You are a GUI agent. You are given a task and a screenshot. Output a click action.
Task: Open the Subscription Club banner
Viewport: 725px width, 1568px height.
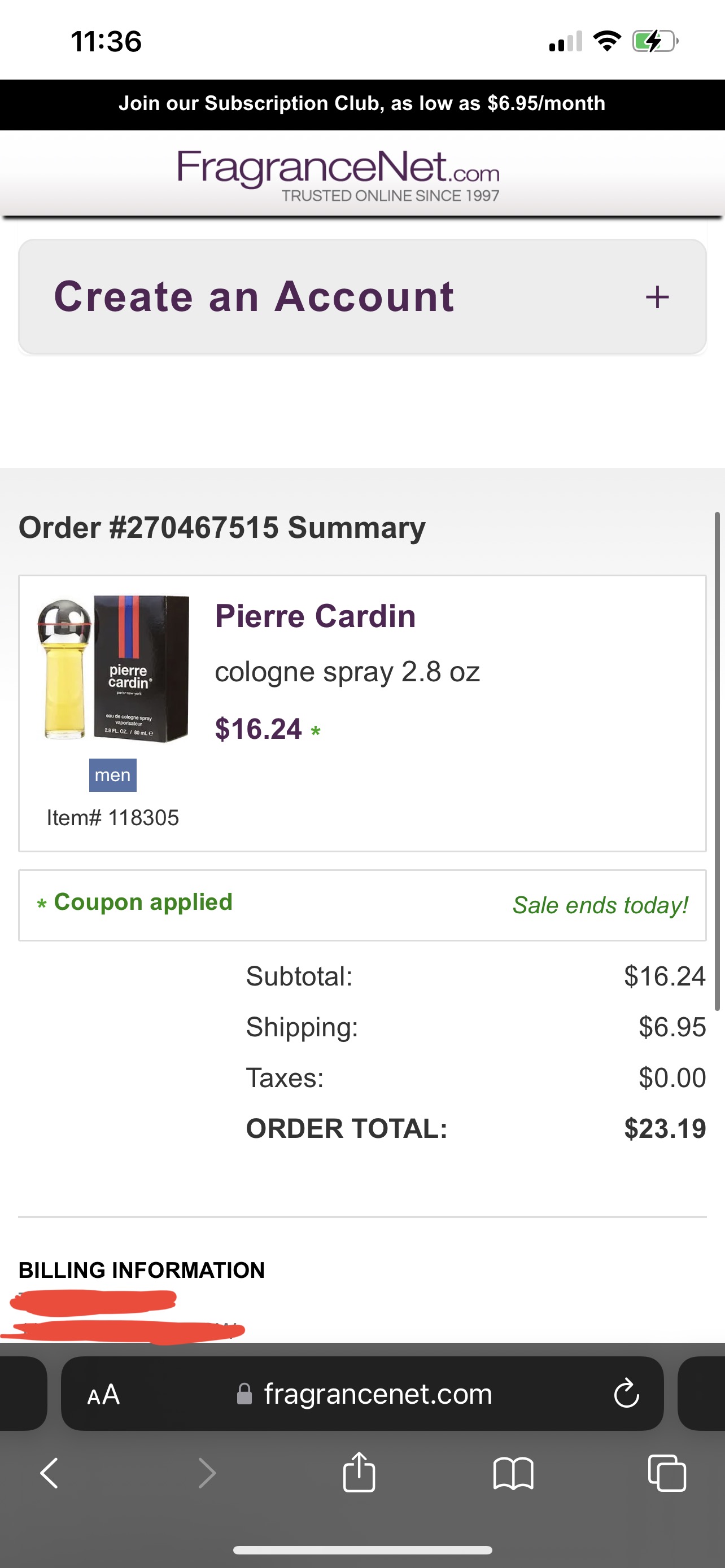[362, 103]
